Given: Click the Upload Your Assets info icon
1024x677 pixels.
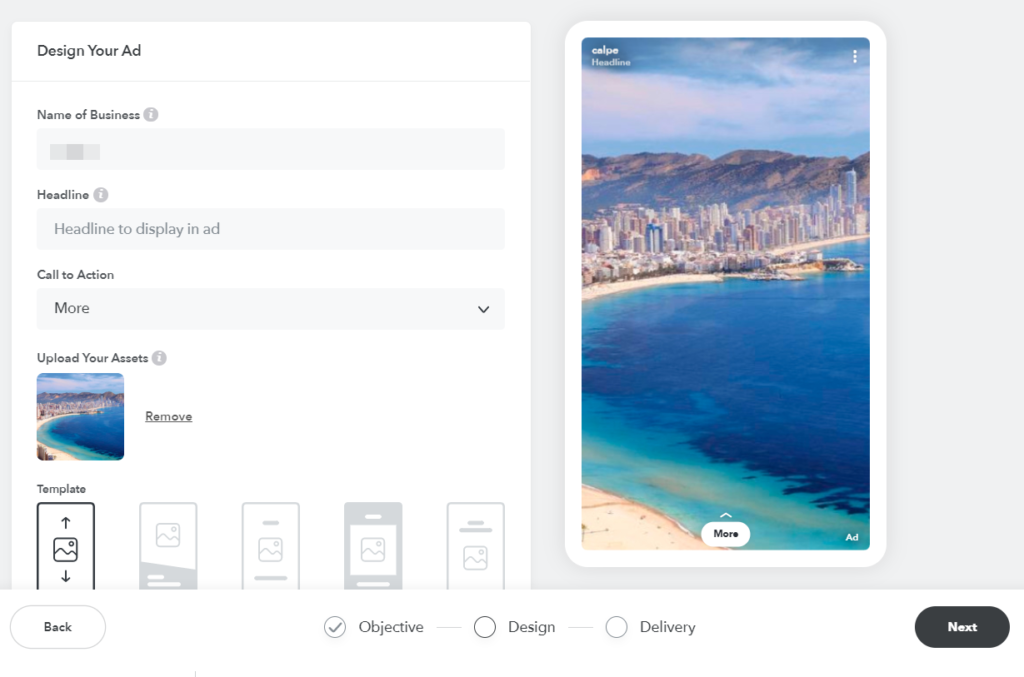Looking at the screenshot, I should click(159, 358).
